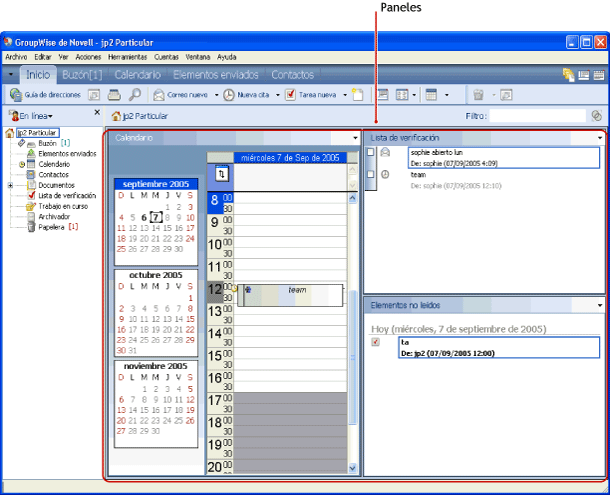
Task: Open the dropdown arrow left of Inicio tab
Action: point(11,75)
